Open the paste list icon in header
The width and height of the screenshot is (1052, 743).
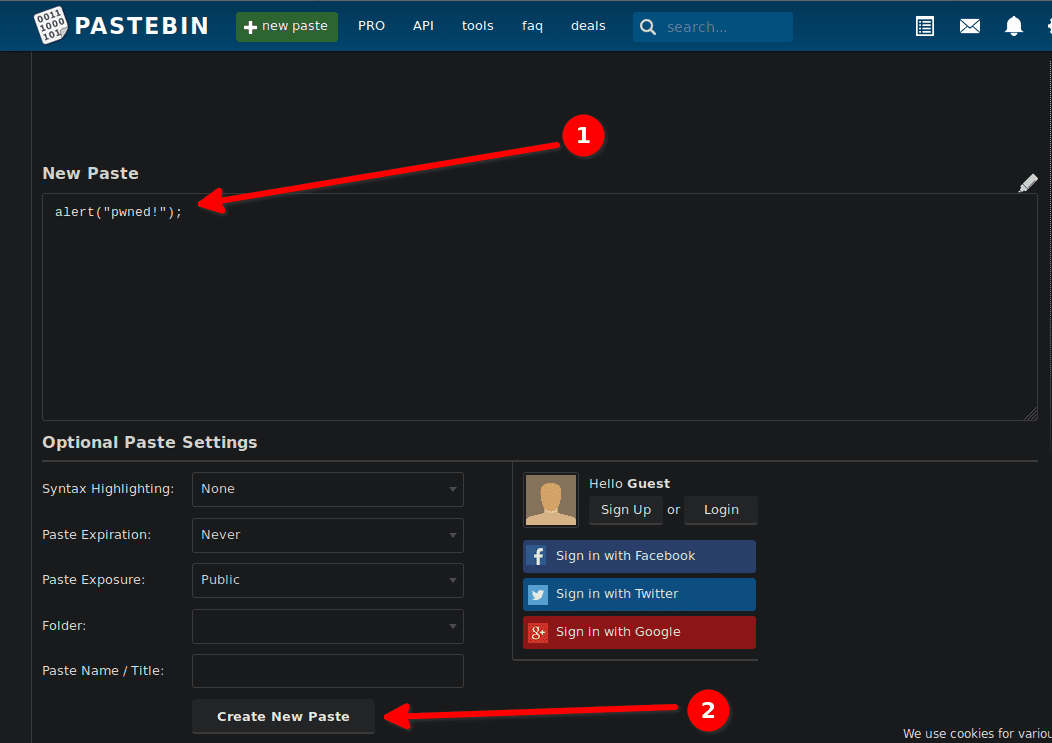click(x=925, y=26)
